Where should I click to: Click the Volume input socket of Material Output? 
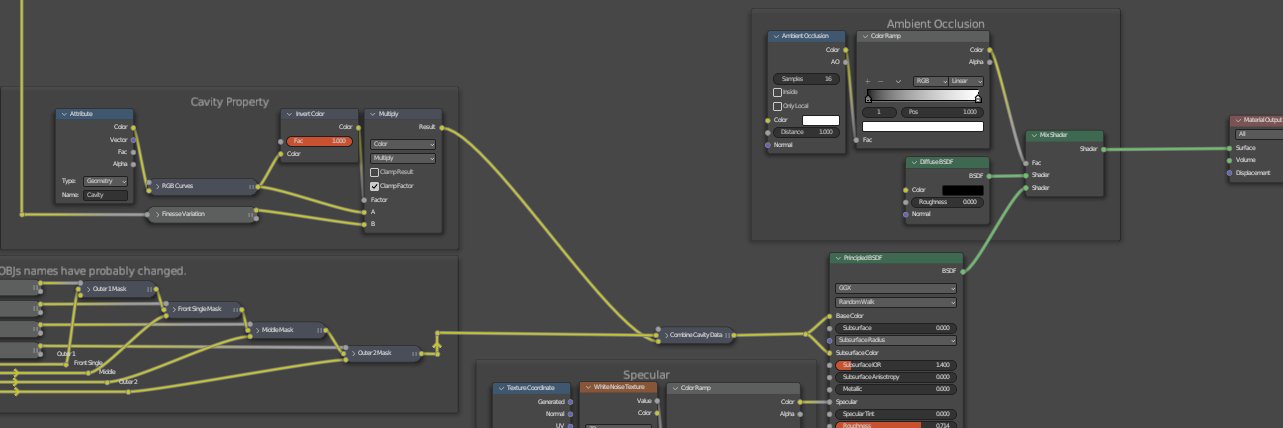[1231, 160]
